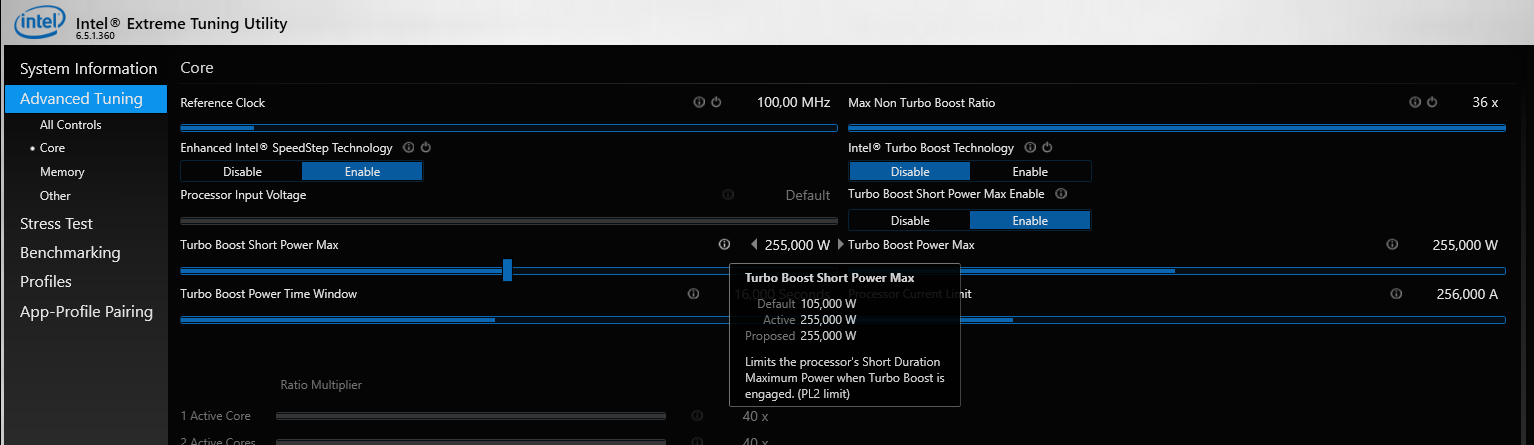1534x445 pixels.
Task: Enable Turbo Boost Short Power Max
Action: (x=1030, y=221)
